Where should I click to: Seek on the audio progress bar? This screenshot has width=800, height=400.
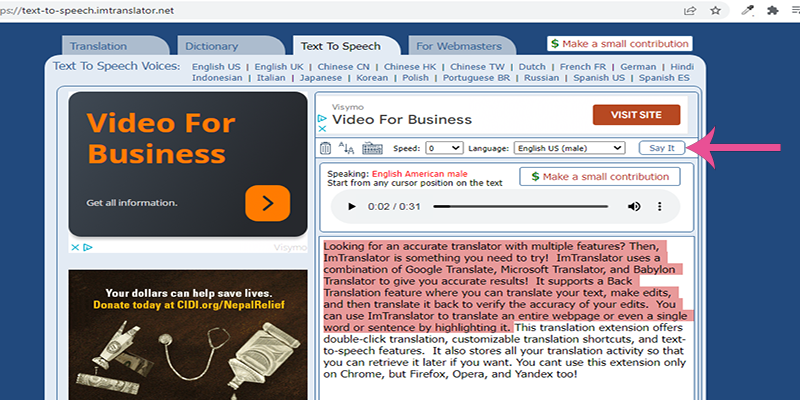pos(520,207)
